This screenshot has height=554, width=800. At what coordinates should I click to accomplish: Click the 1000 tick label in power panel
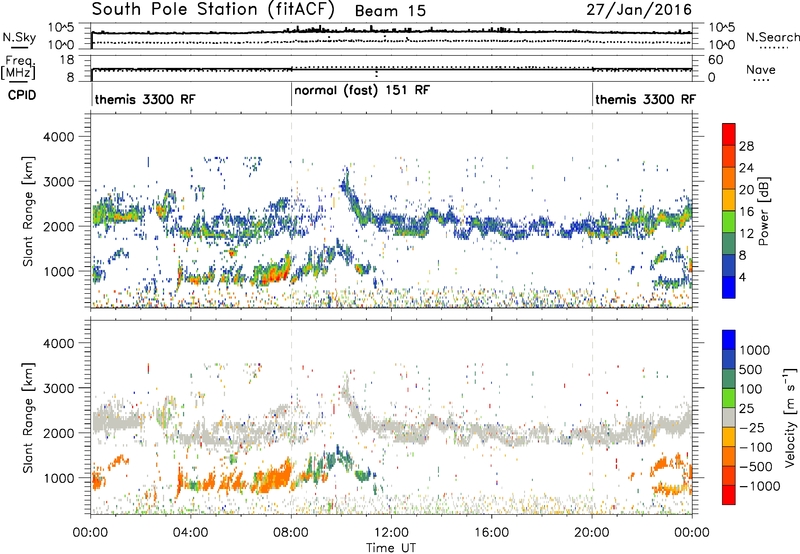click(x=58, y=271)
